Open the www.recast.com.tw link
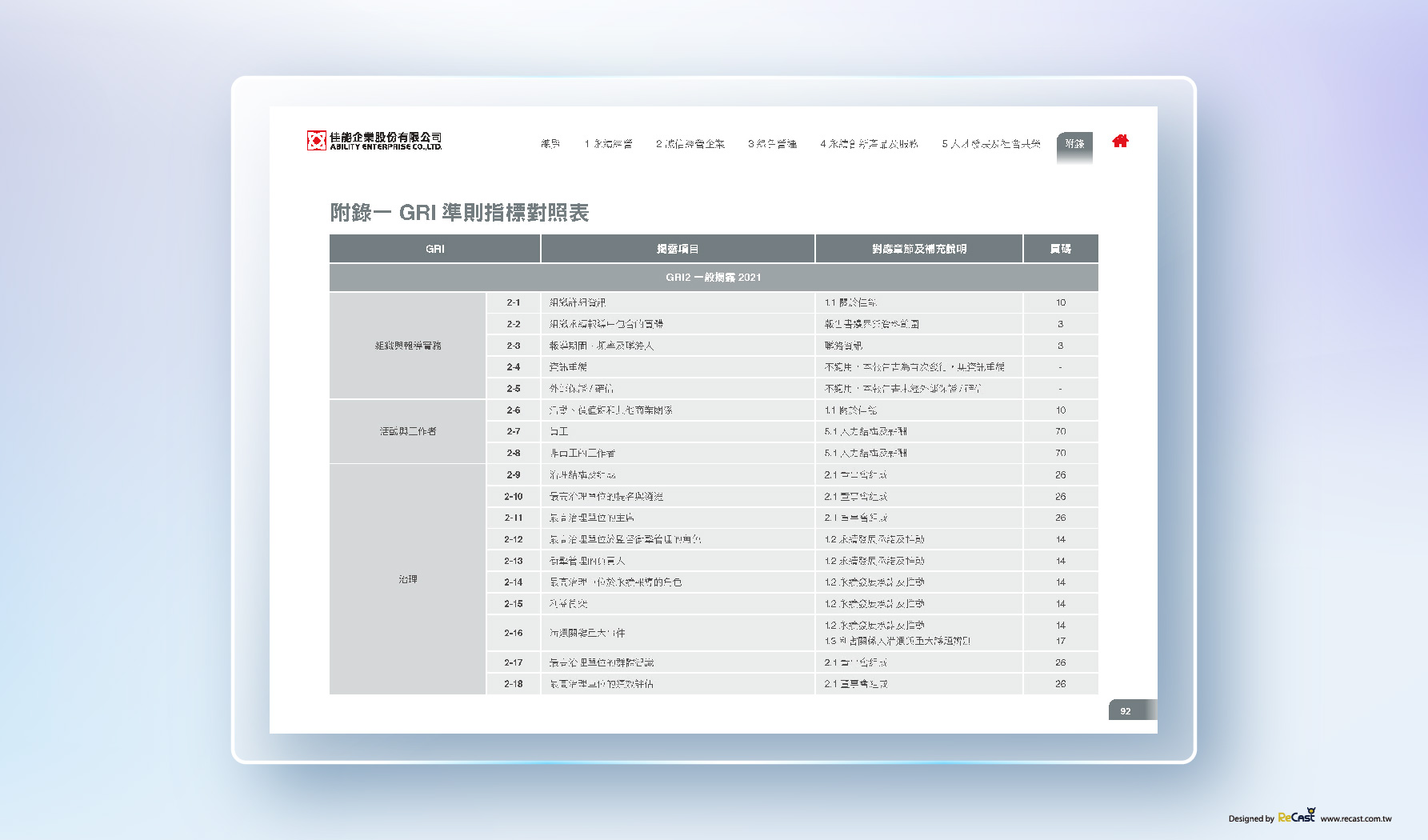Image resolution: width=1428 pixels, height=840 pixels. [1355, 818]
